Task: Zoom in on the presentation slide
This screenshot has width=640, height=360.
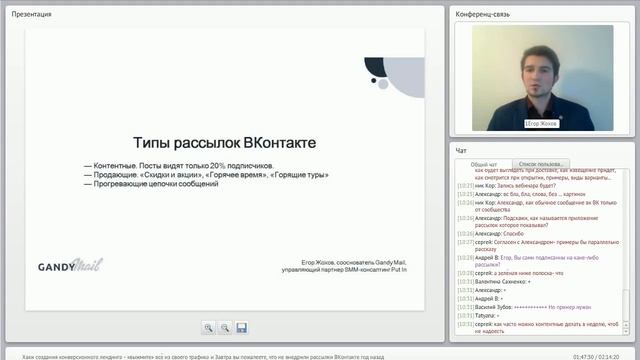Action: (208, 328)
